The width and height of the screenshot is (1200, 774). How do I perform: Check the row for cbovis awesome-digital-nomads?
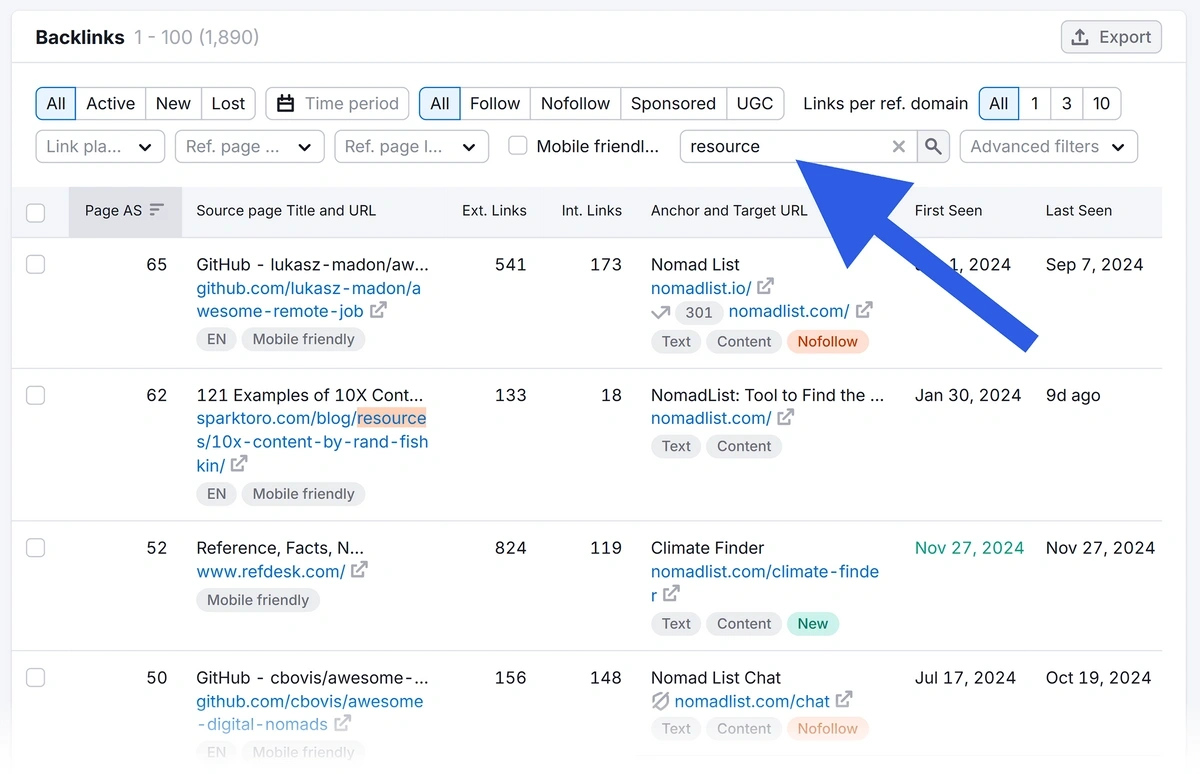coord(36,678)
